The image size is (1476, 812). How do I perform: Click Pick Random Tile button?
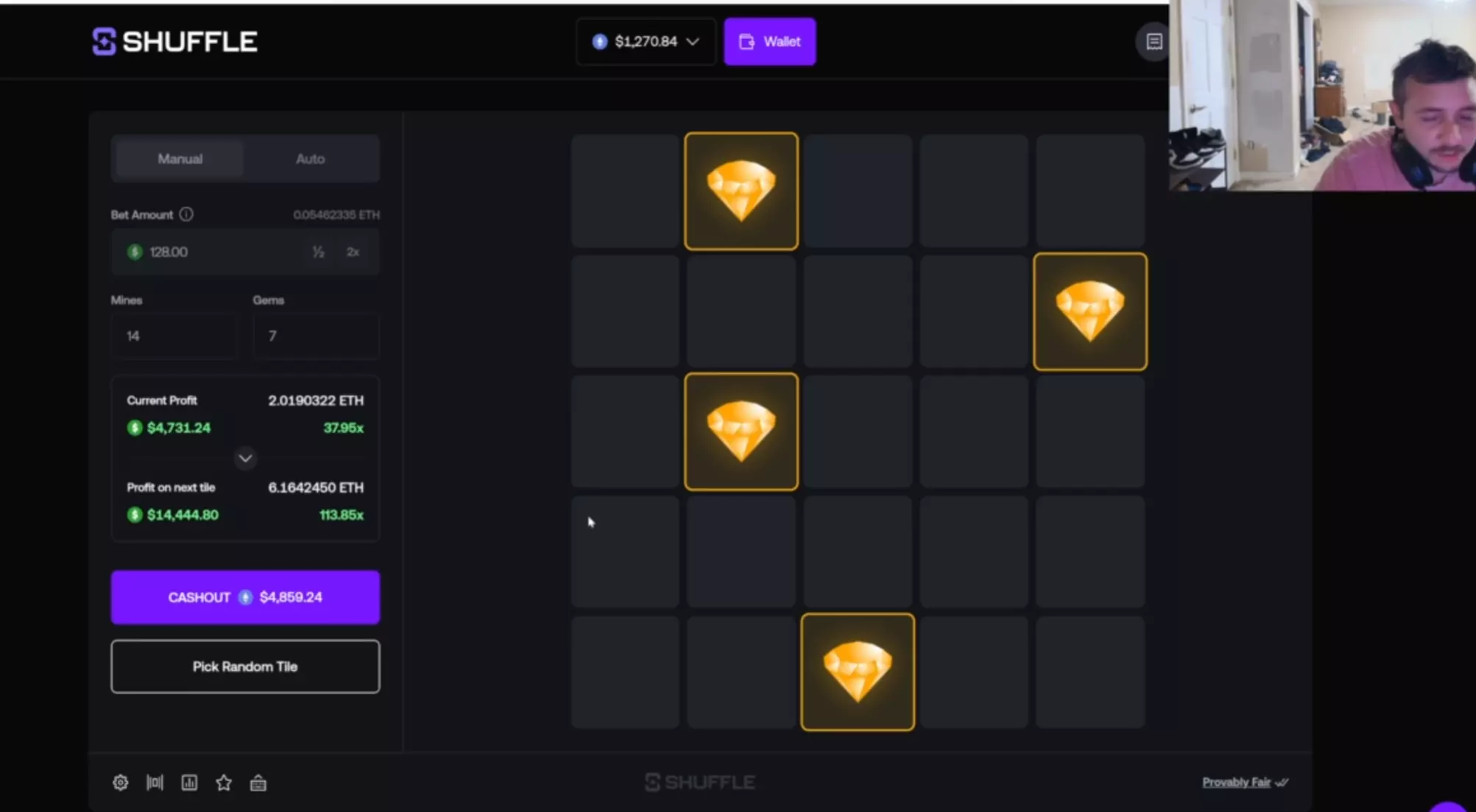pyautogui.click(x=245, y=666)
